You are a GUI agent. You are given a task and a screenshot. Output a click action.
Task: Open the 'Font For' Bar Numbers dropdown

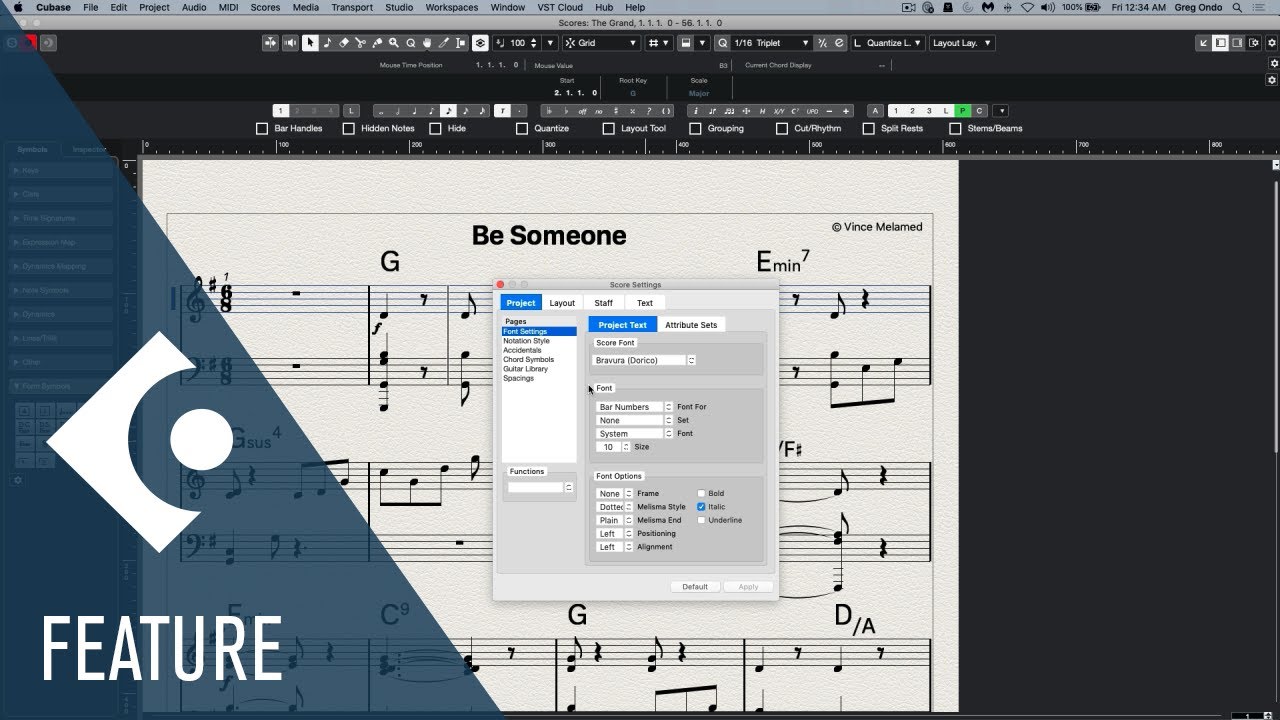click(634, 407)
